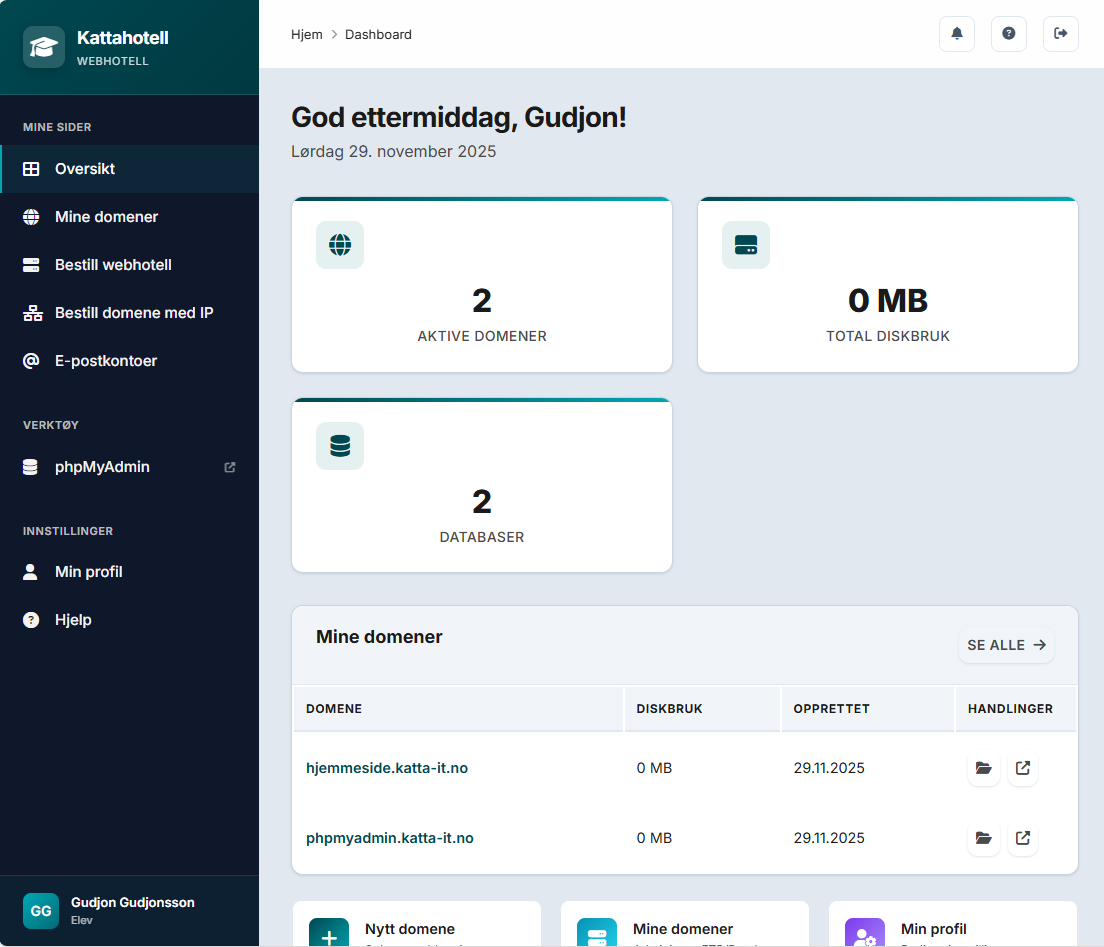Open file manager for phpmyadmin.katta-it.no
The image size is (1104, 947).
pyautogui.click(x=983, y=838)
